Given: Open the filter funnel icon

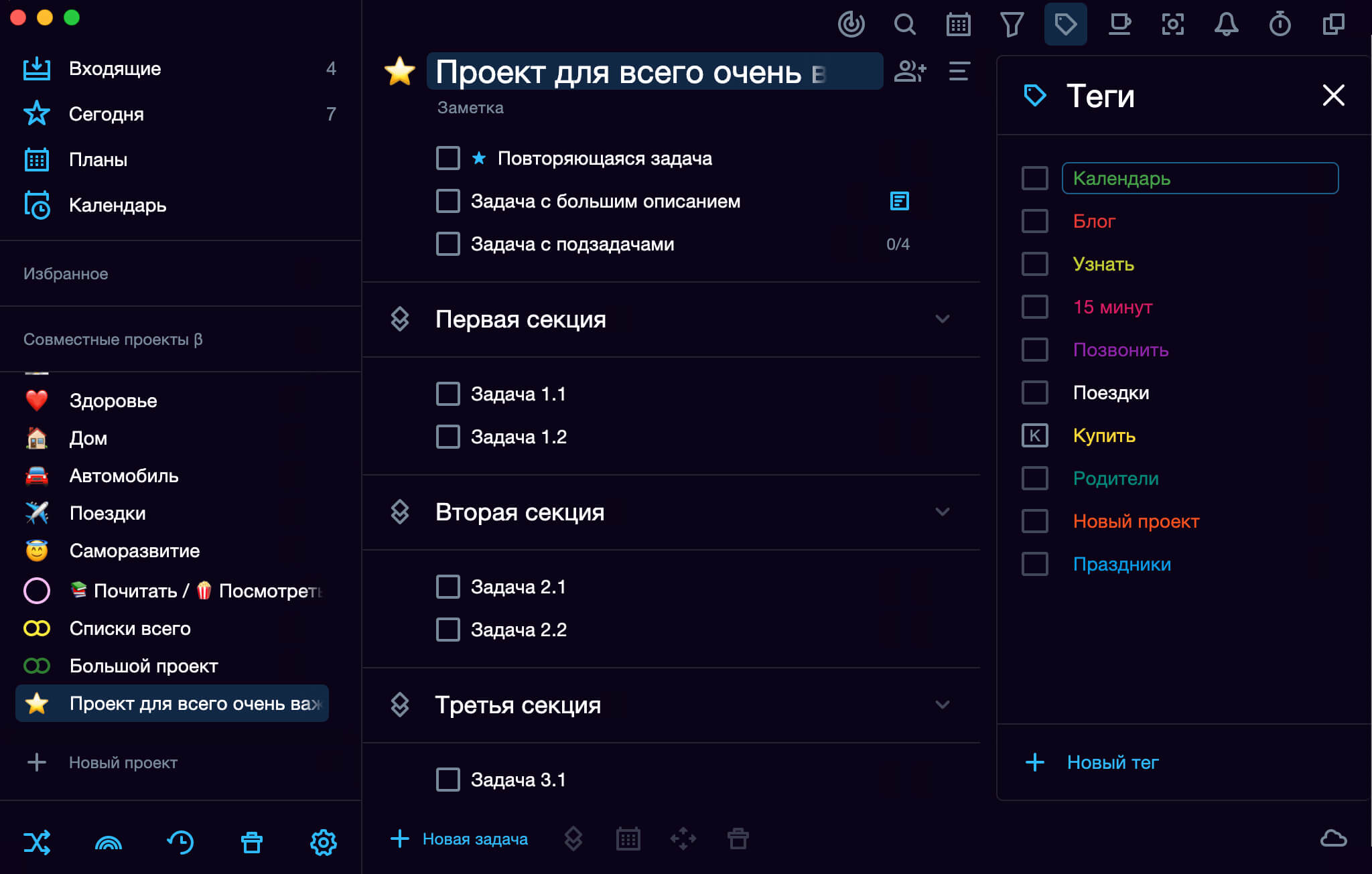Looking at the screenshot, I should (x=1012, y=25).
